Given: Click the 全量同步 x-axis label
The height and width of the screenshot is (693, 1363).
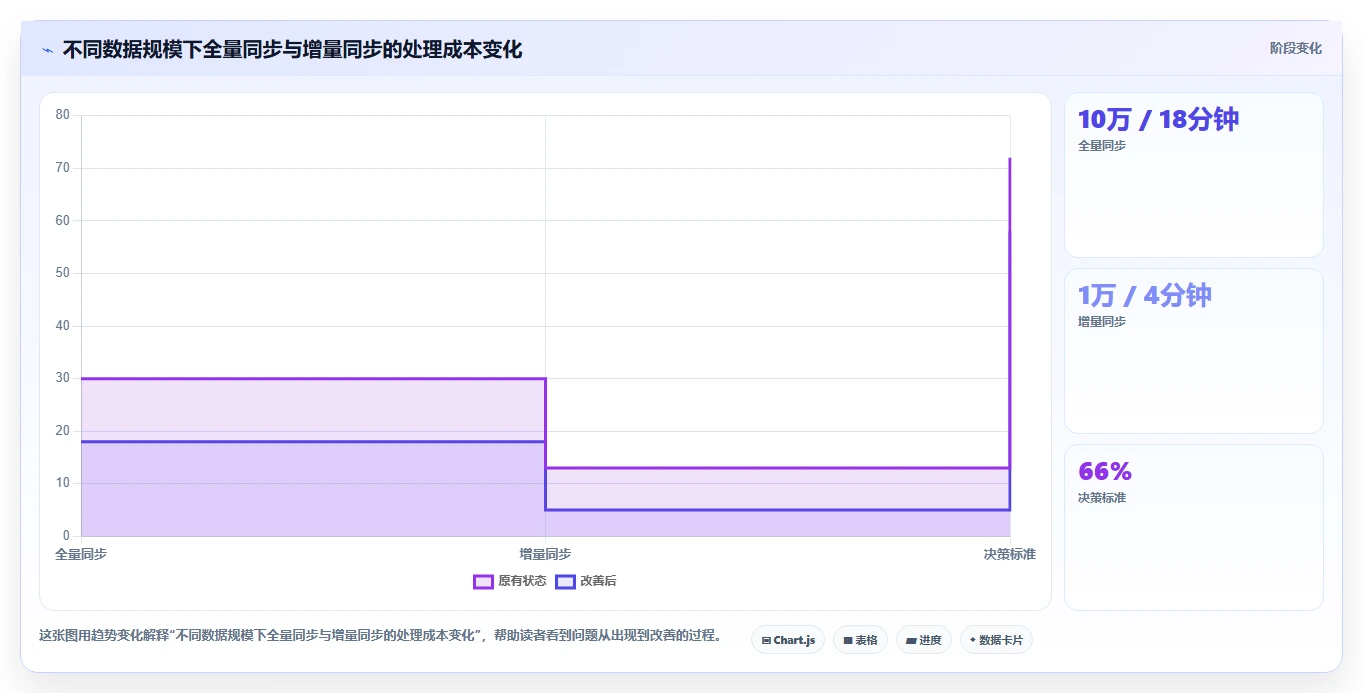Looking at the screenshot, I should click(x=81, y=554).
